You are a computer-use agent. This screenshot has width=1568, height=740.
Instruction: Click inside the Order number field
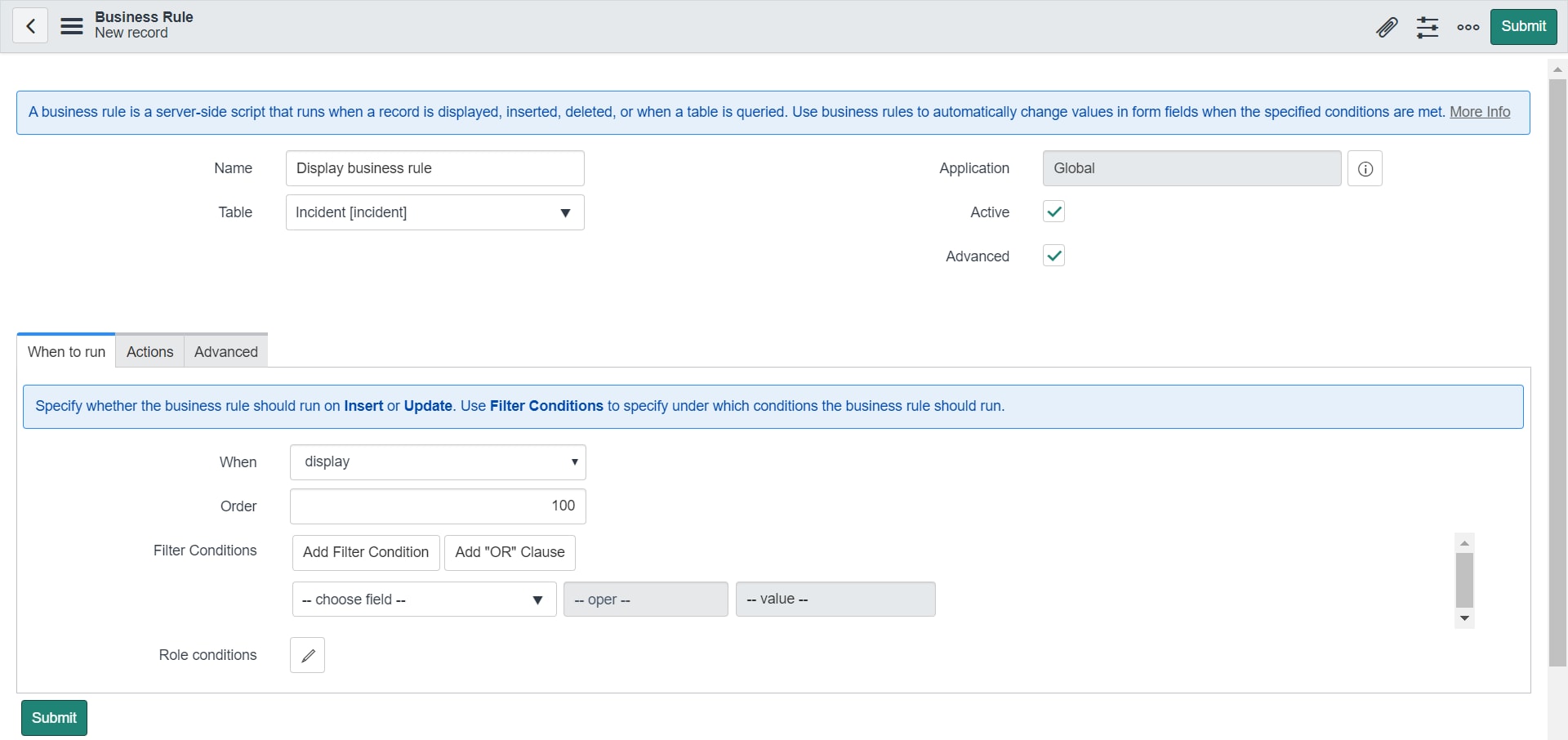point(438,506)
